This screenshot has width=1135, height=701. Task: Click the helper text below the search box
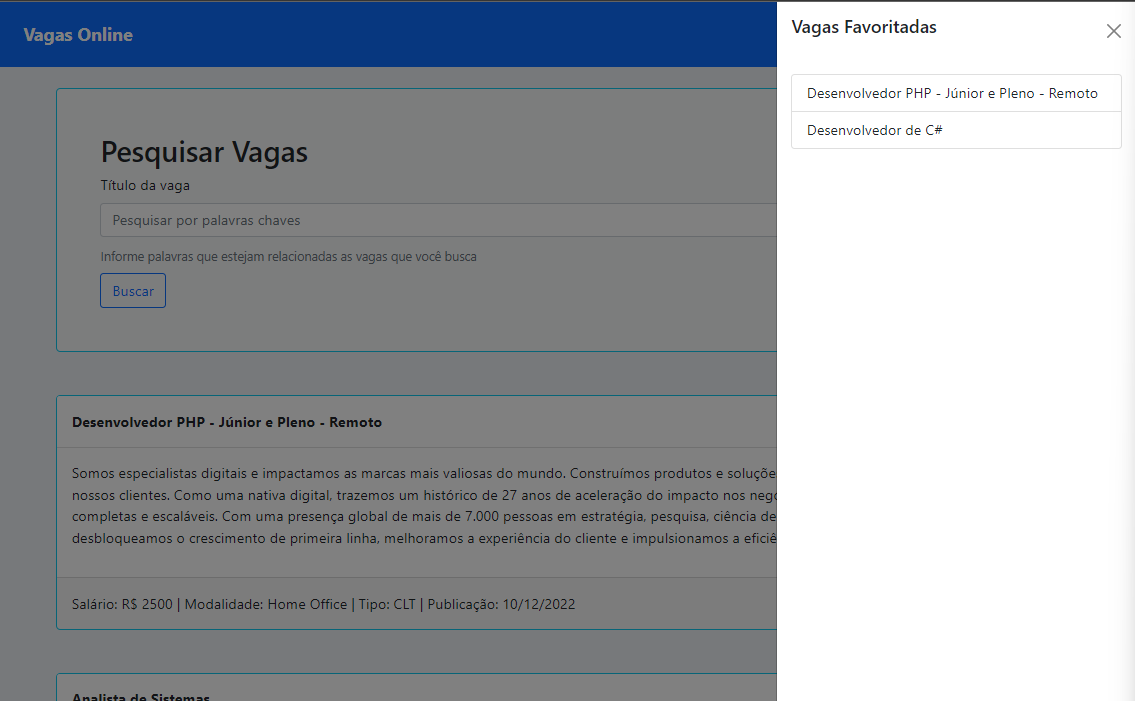coord(289,257)
